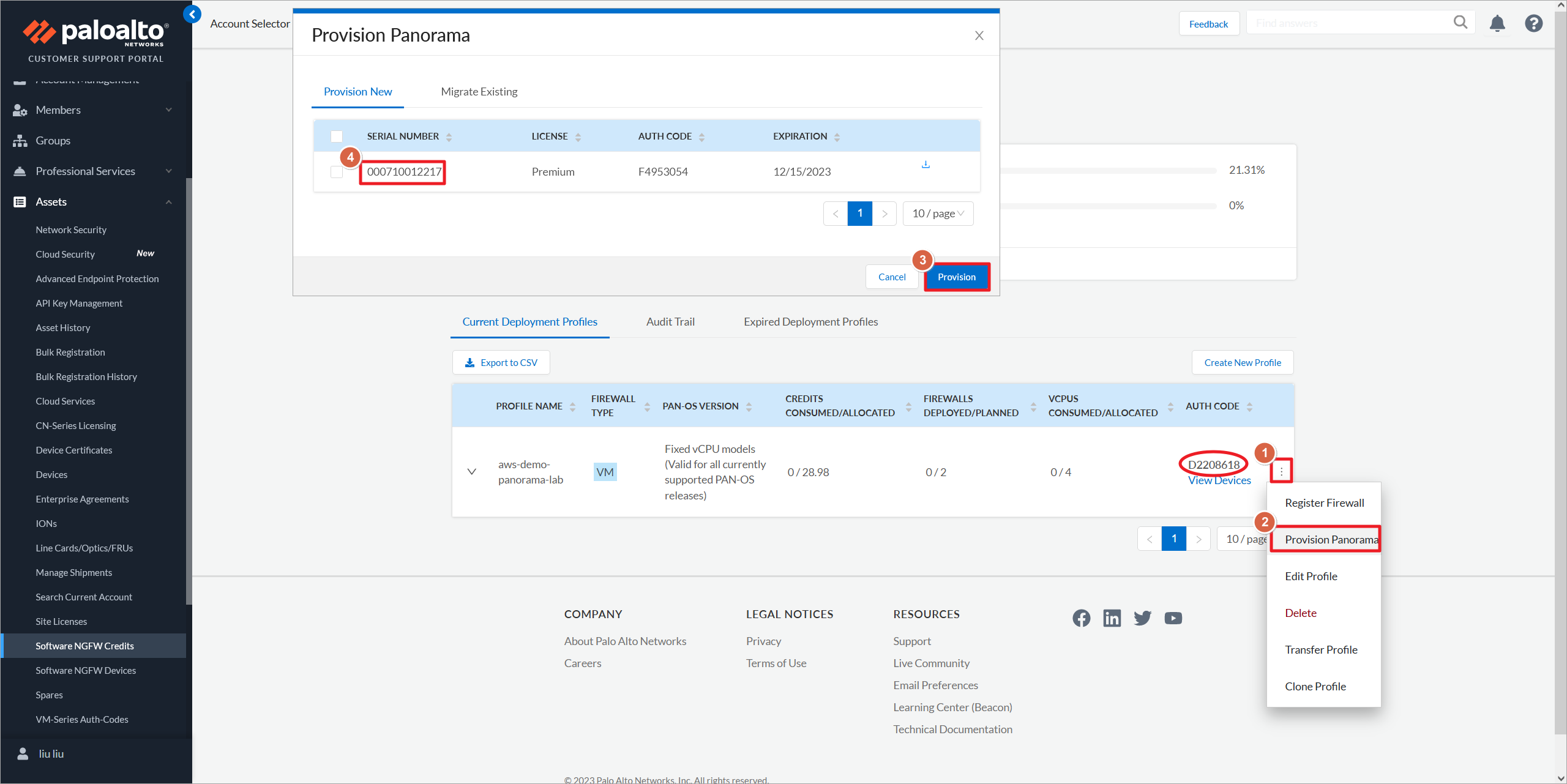The width and height of the screenshot is (1567, 784).
Task: Click the user avatar icon for liu liu
Action: (x=23, y=753)
